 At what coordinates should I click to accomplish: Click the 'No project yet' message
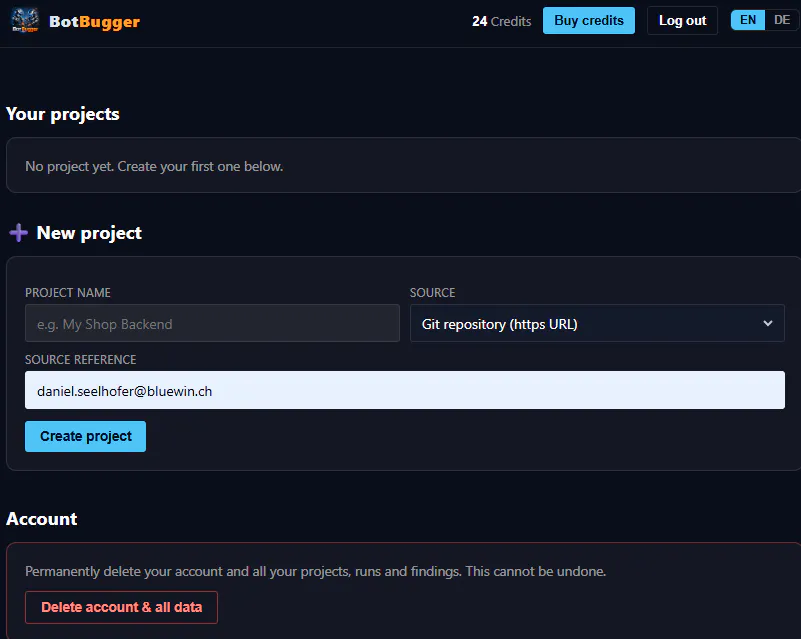[x=154, y=167]
